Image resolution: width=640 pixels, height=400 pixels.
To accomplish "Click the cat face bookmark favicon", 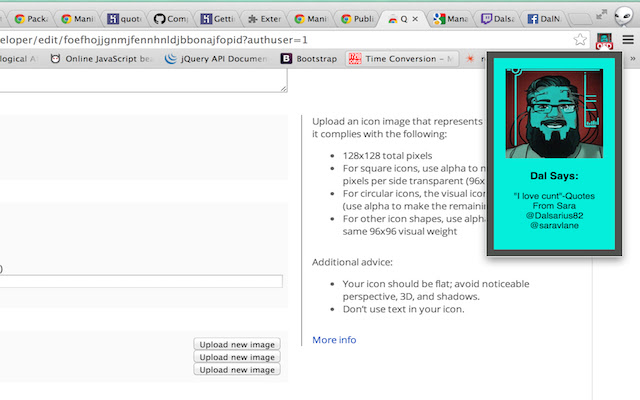I will point(55,59).
